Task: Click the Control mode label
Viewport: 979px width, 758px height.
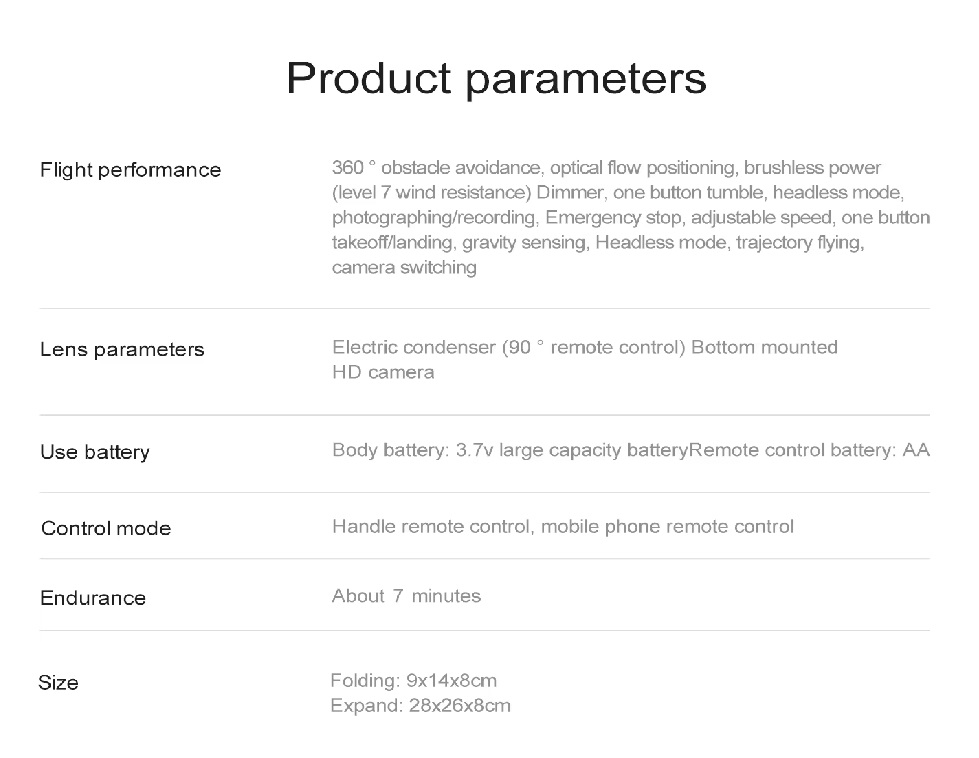Action: (106, 528)
